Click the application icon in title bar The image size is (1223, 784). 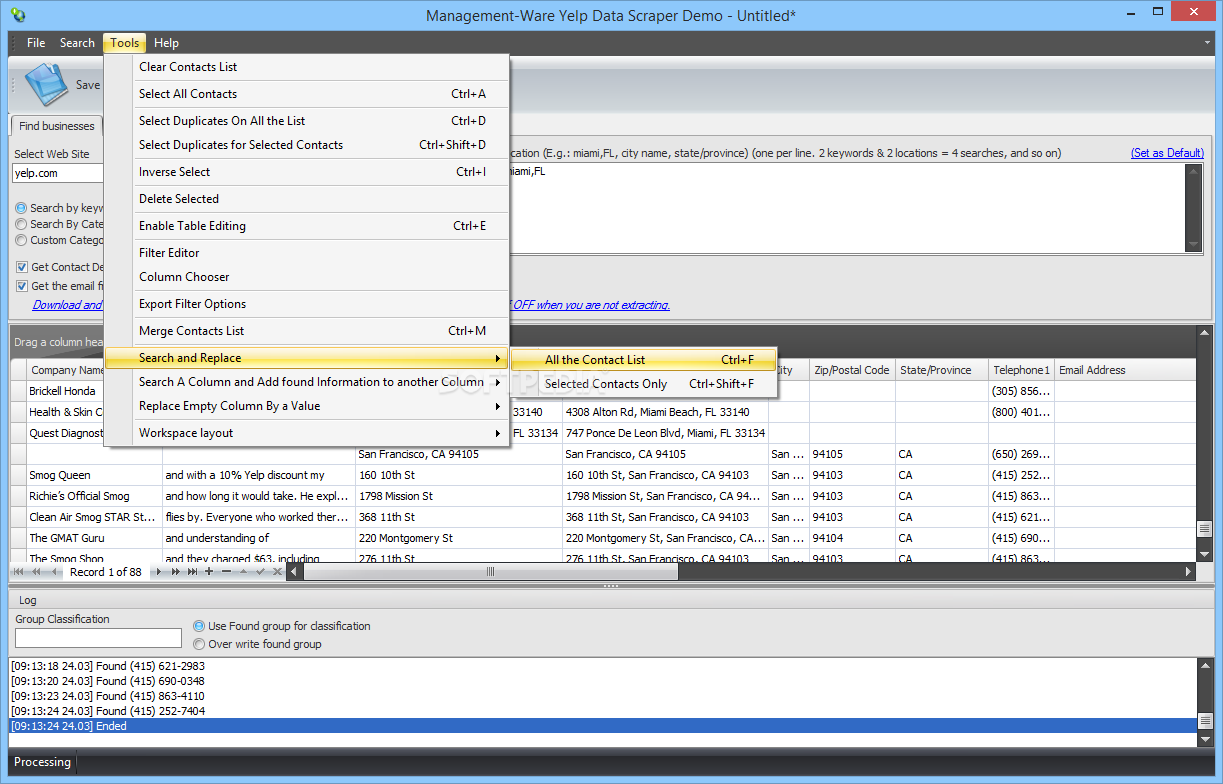[17, 15]
